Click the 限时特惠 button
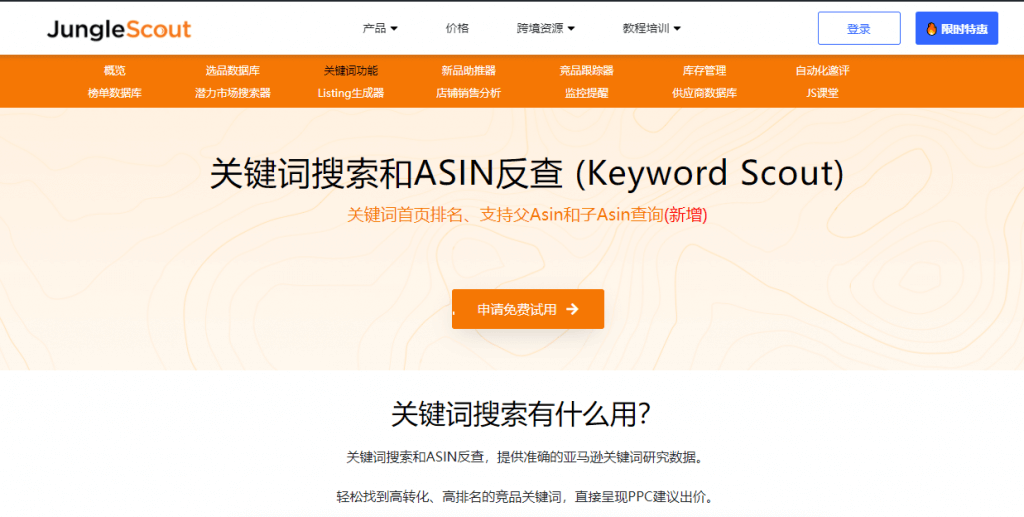 click(x=956, y=29)
